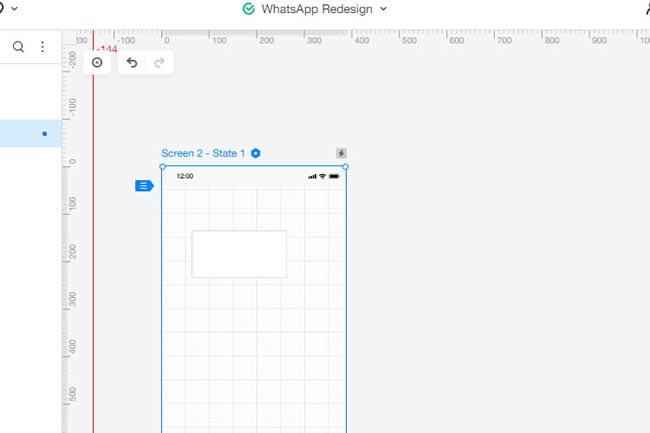
Task: Click the artboard status bar showing 12:00
Action: [254, 176]
